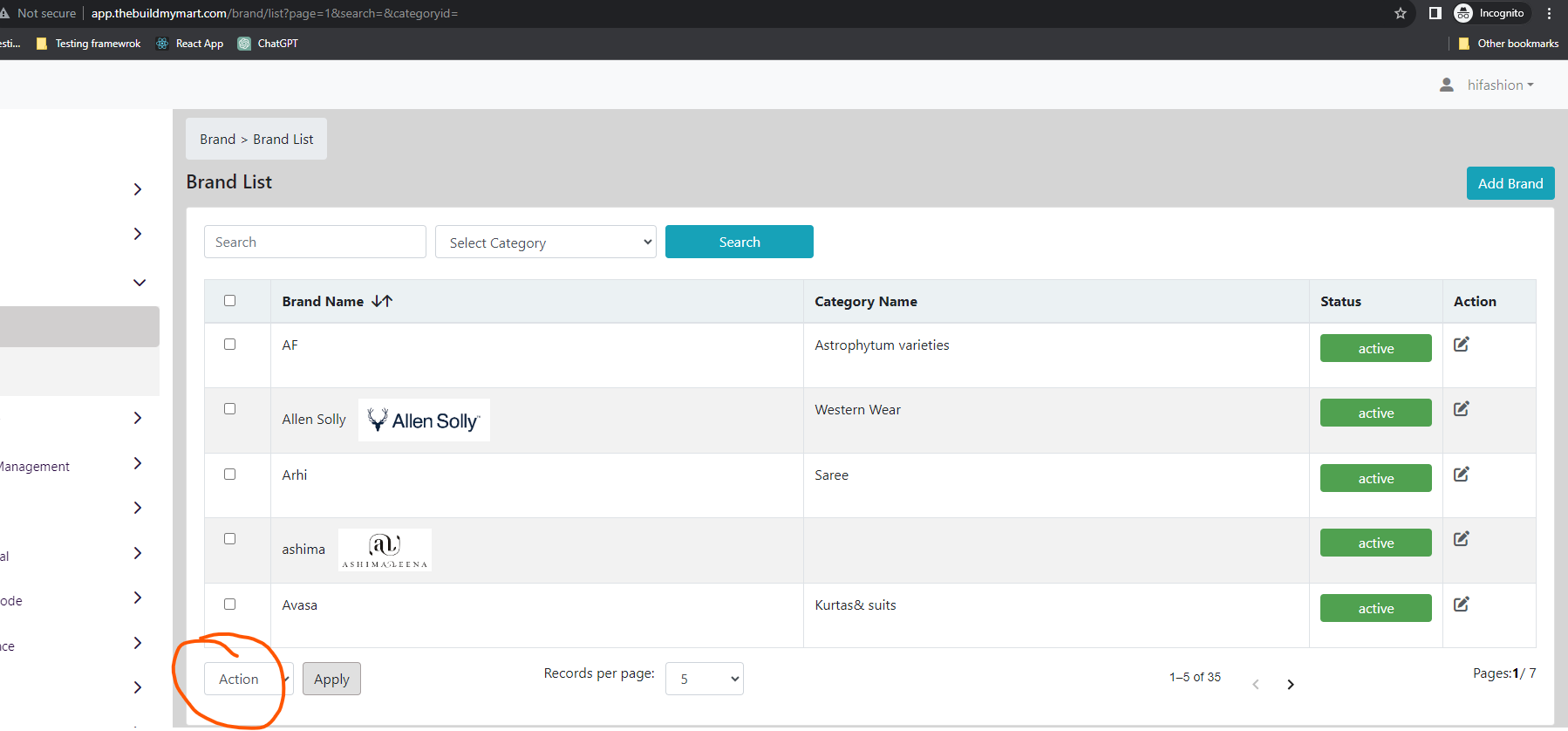
Task: Edit the ashima brand row
Action: 1462,539
